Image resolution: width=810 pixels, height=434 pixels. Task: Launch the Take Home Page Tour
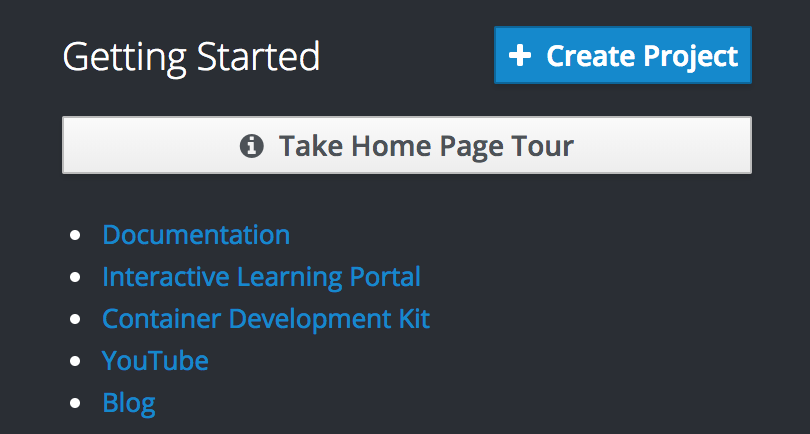coord(407,145)
